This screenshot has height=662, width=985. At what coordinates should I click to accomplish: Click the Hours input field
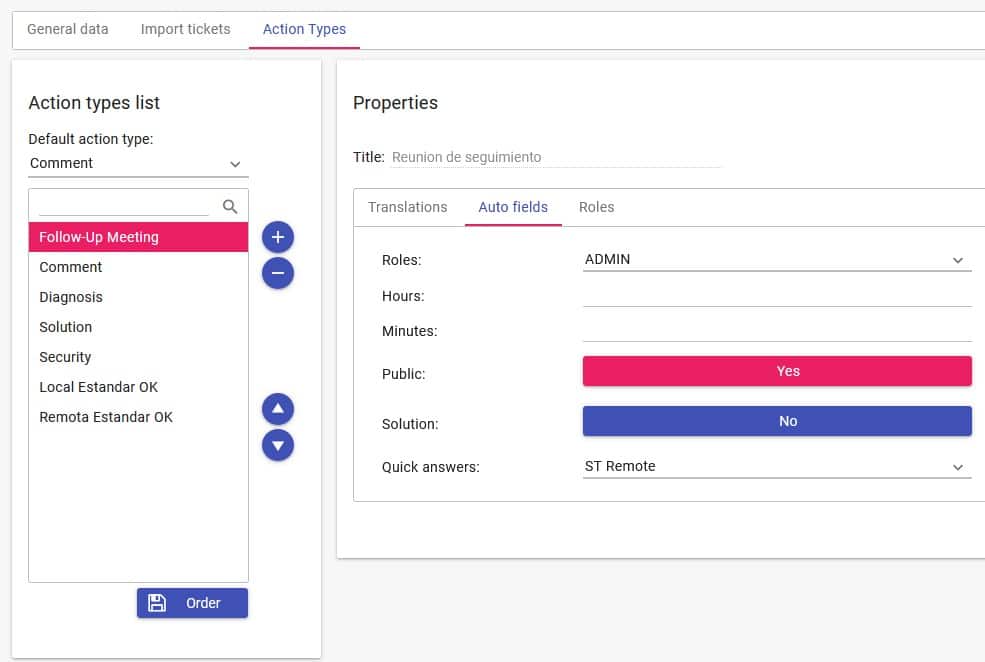pos(777,295)
